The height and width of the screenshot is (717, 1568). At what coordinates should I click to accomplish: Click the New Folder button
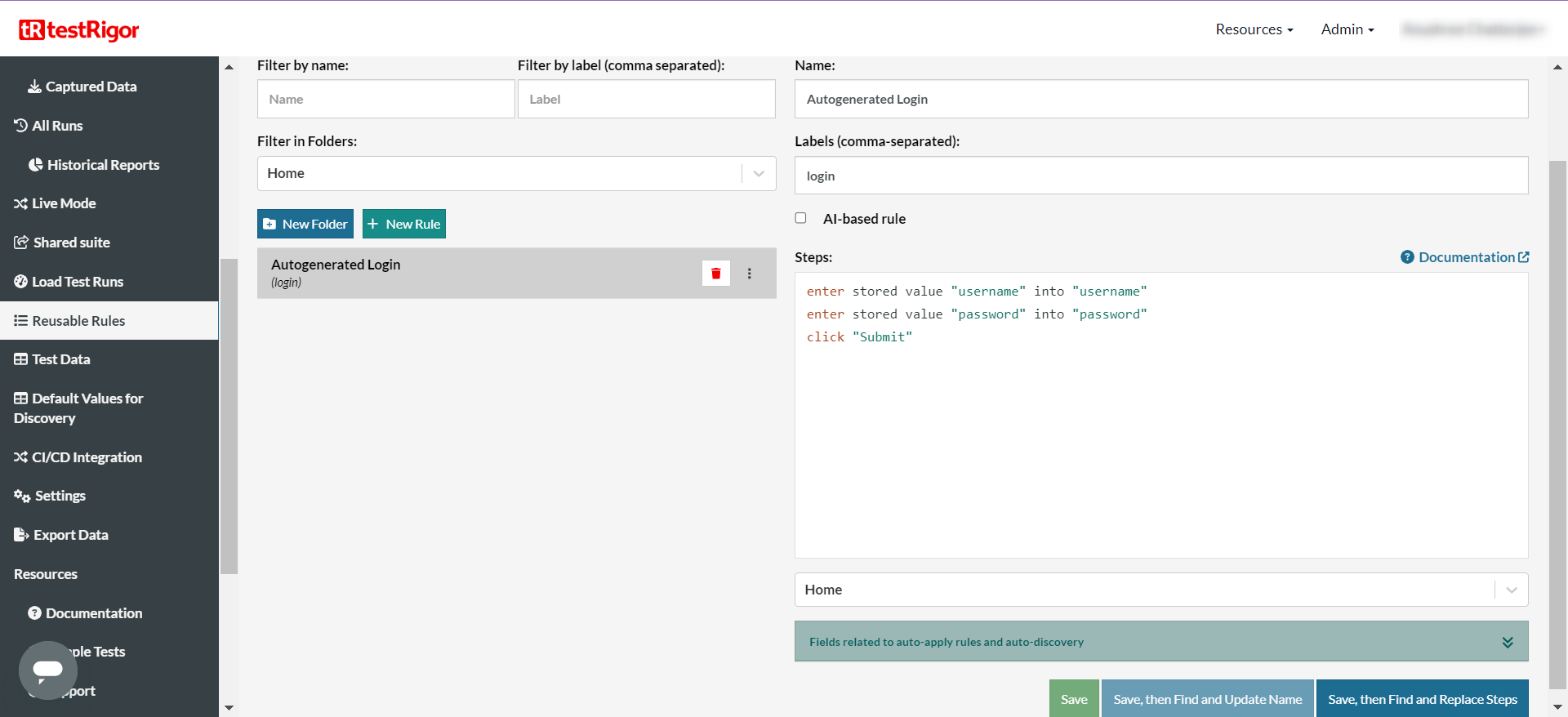[305, 224]
